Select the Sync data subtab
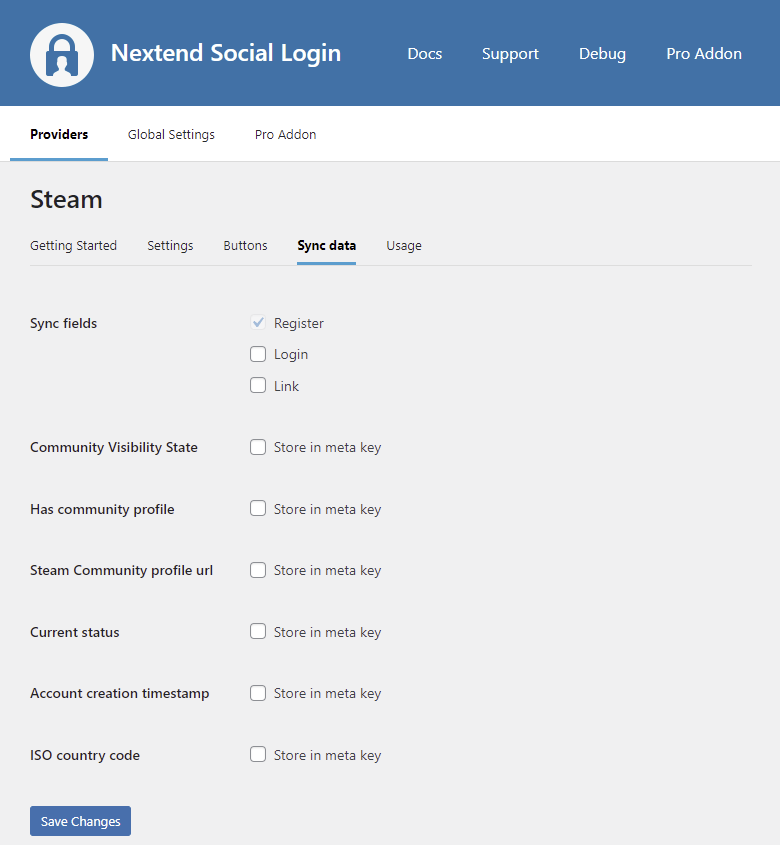 [x=326, y=246]
